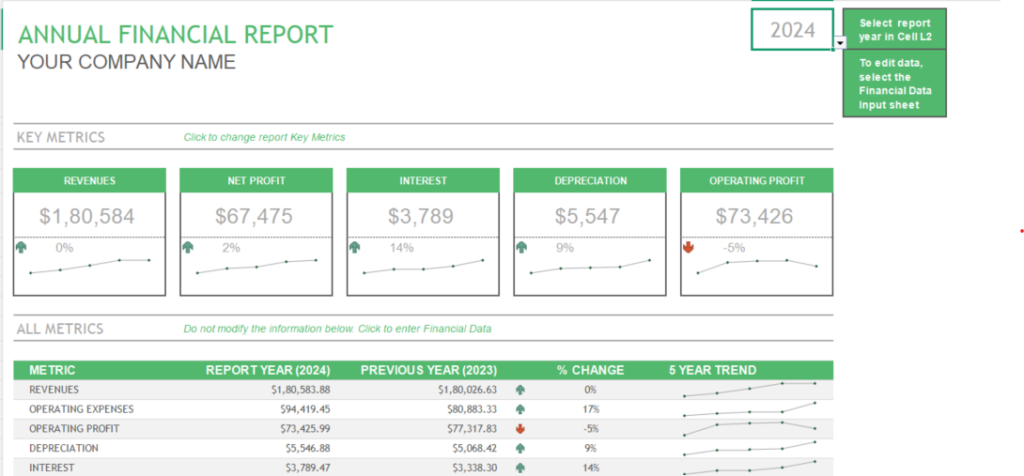Viewport: 1024px width, 476px height.
Task: Select the INTEREST row label in the table
Action: tap(52, 468)
